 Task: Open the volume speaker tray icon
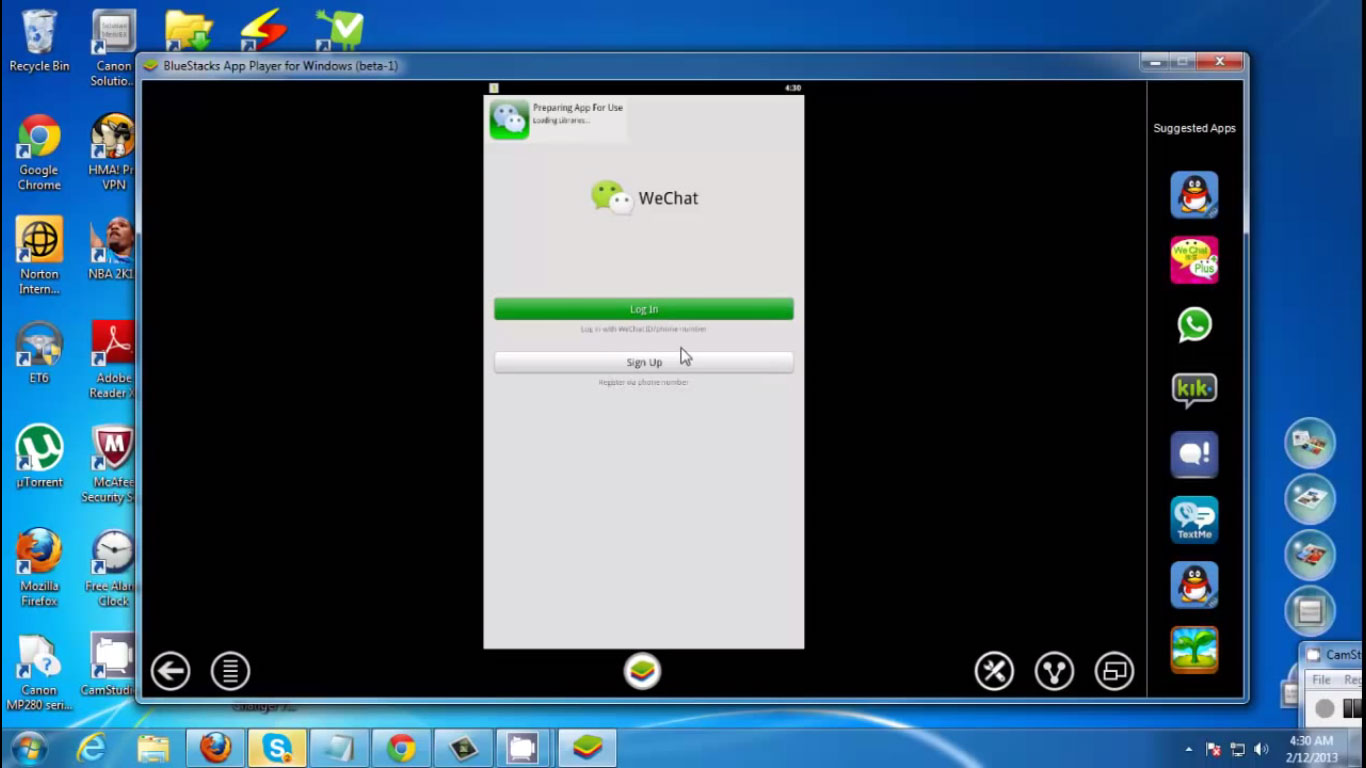click(1261, 749)
